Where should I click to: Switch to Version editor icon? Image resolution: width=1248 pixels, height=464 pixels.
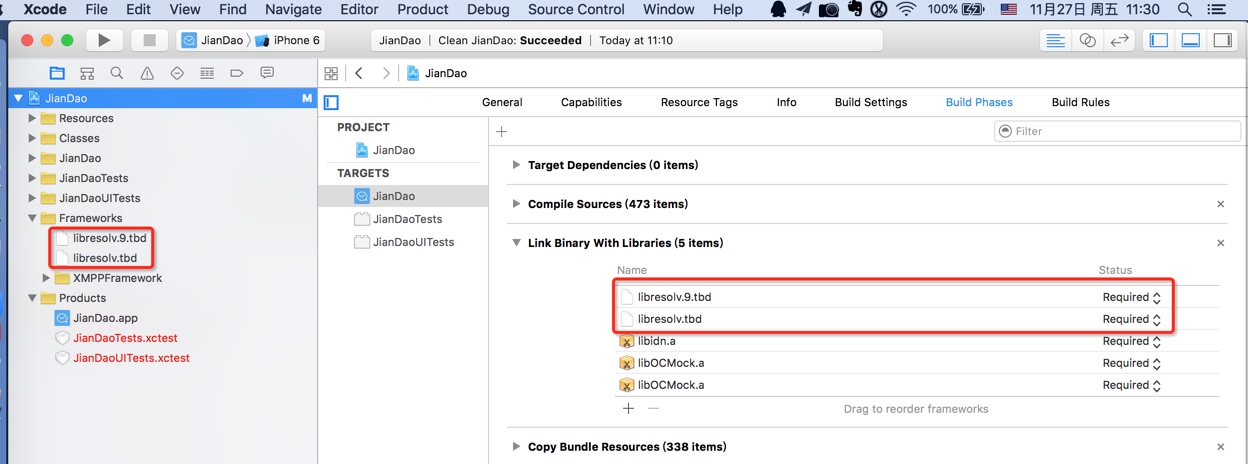coord(1120,40)
